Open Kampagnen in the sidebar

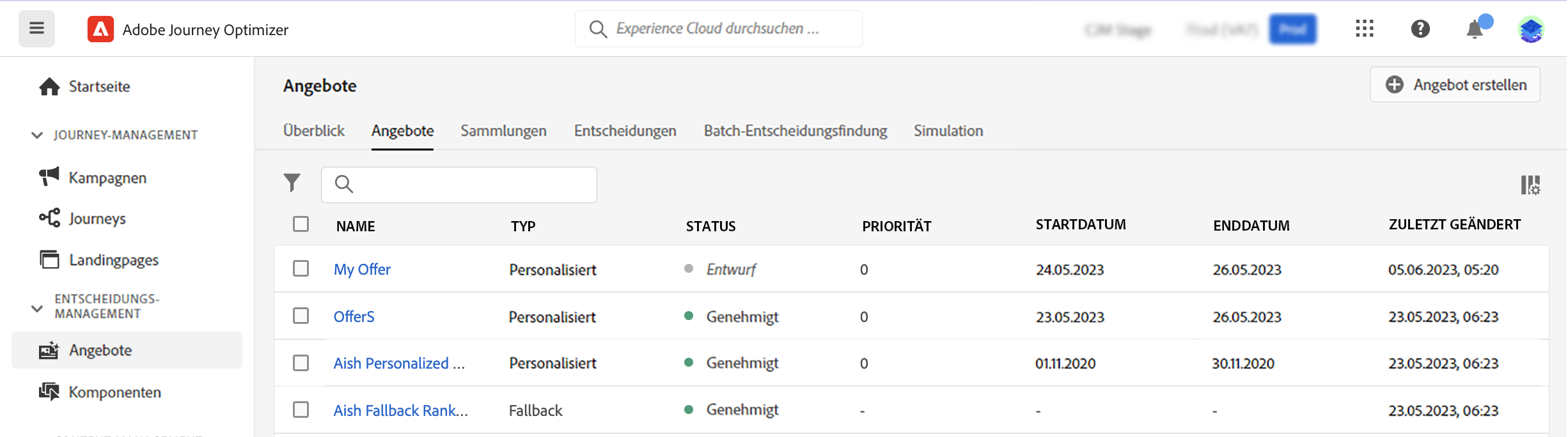point(107,178)
